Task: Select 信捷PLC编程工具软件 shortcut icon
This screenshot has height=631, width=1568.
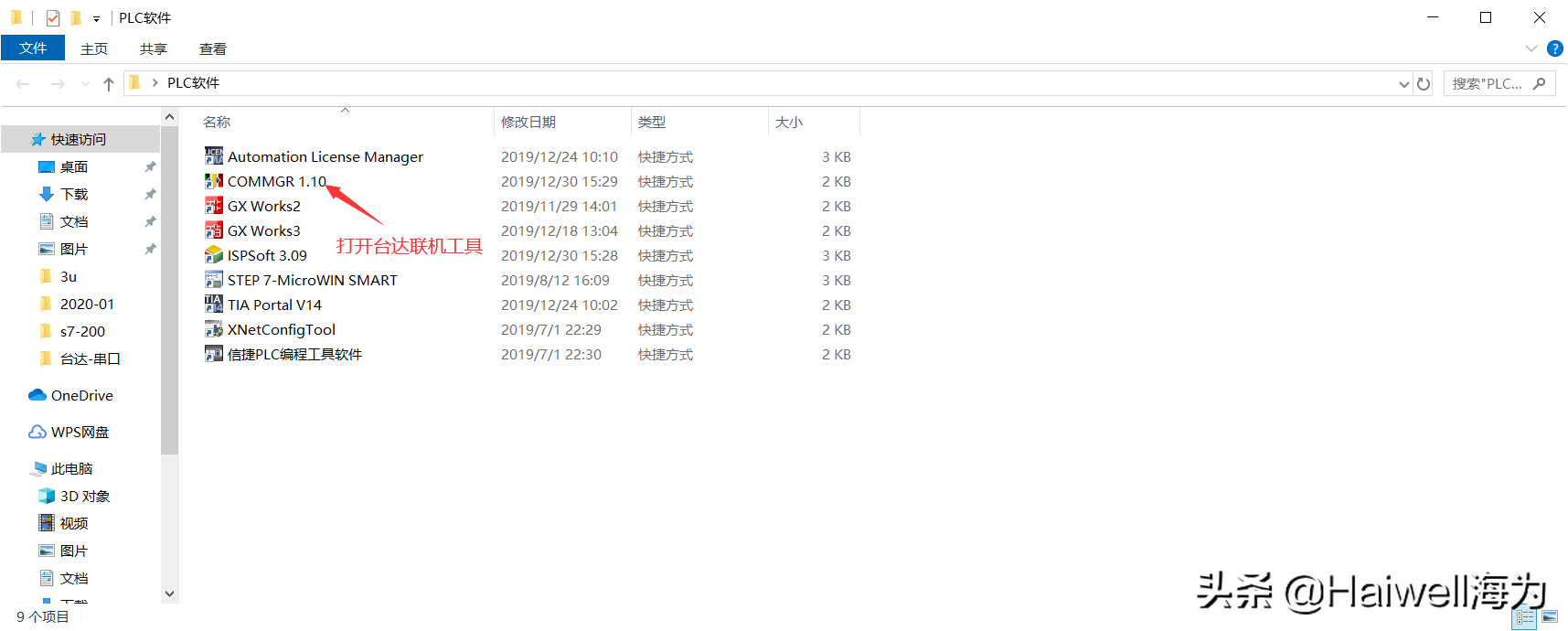Action: 214,354
